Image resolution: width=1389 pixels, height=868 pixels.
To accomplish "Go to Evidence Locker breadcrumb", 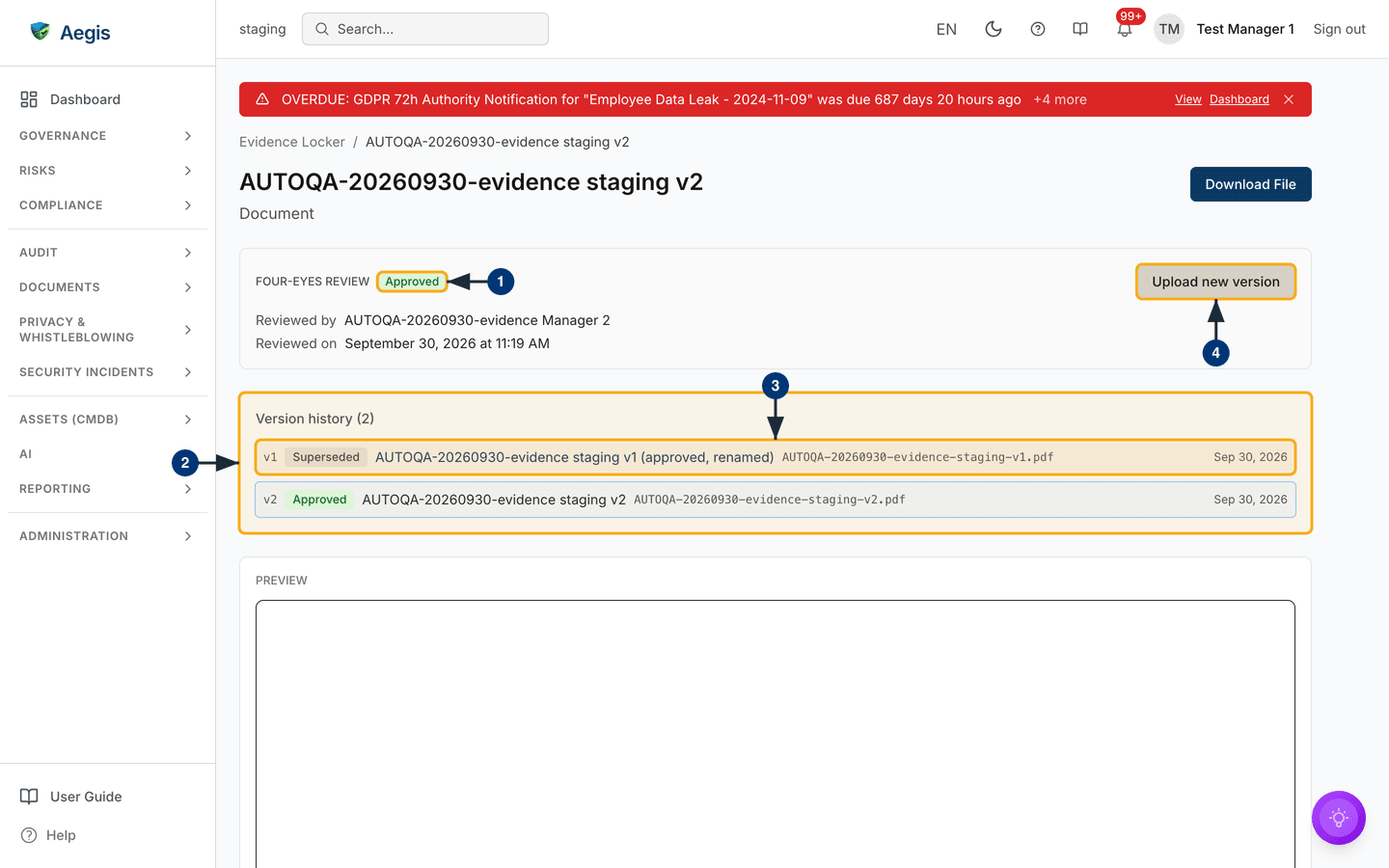I will pos(292,142).
